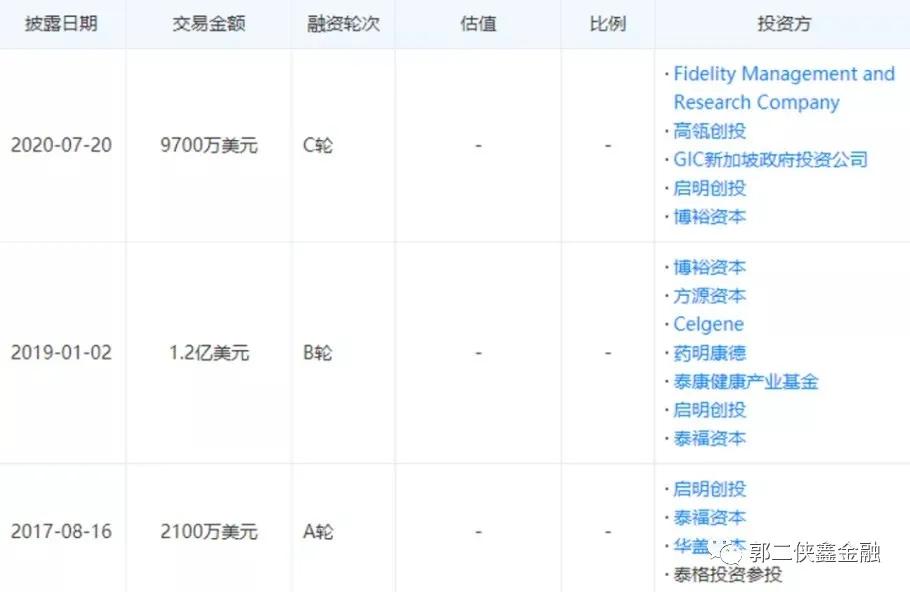The height and width of the screenshot is (592, 910).
Task: Select the date 2019-01-02
Action: pyautogui.click(x=62, y=352)
